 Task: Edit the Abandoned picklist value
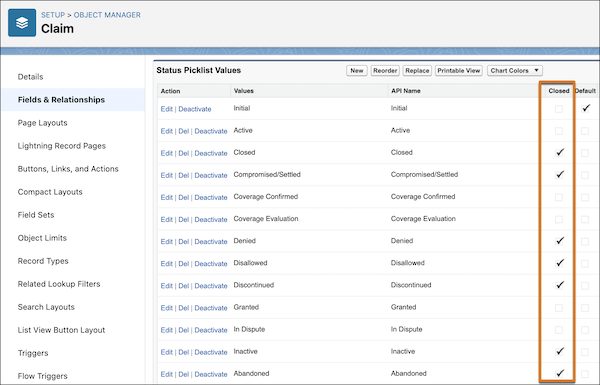(166, 374)
